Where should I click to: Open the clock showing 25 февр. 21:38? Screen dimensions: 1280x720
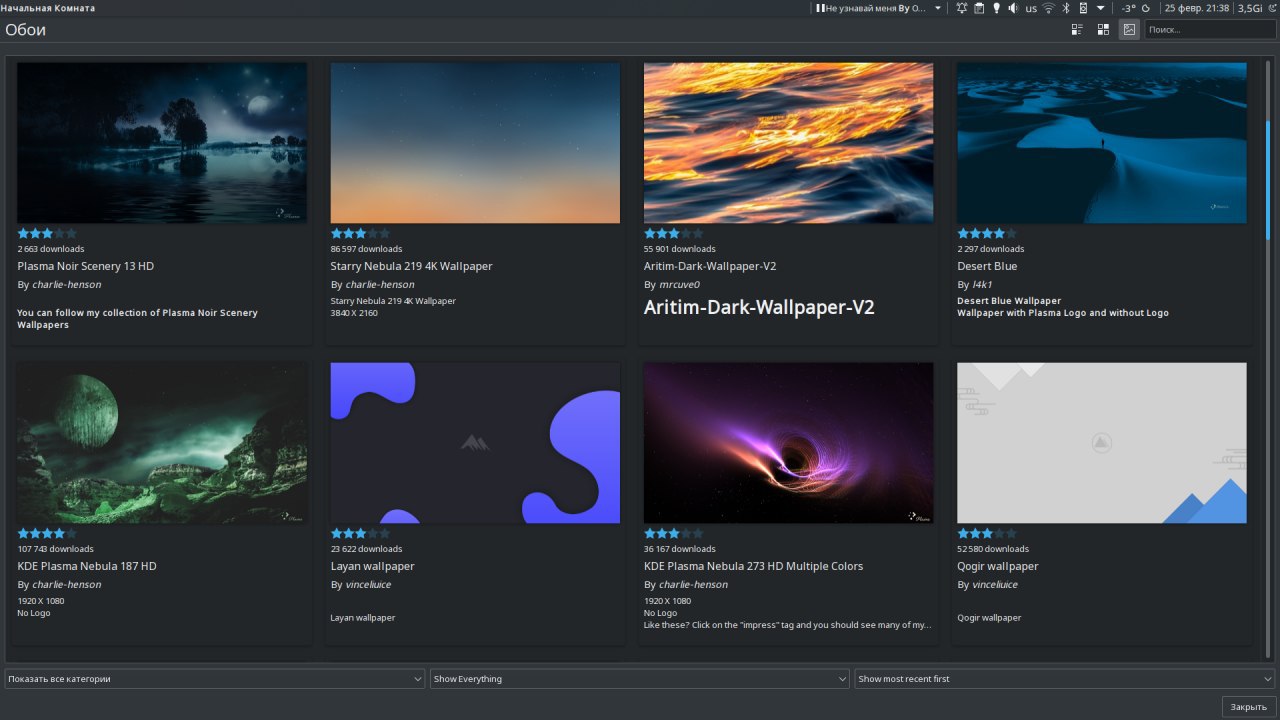[1197, 8]
